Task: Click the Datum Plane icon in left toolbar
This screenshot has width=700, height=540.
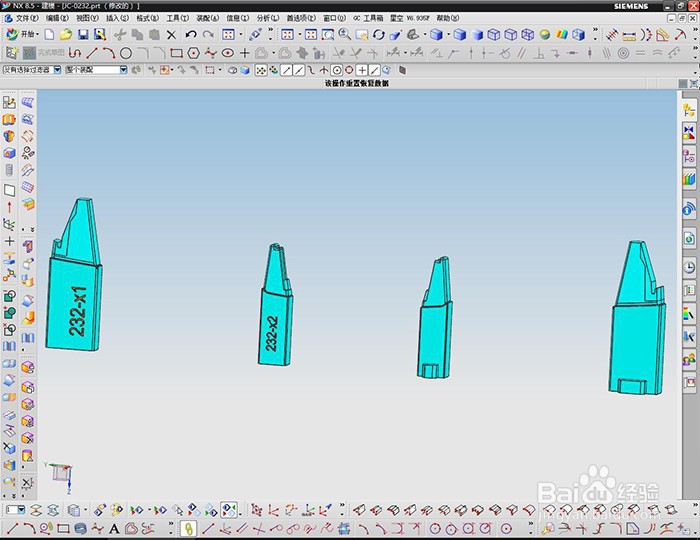Action: pos(9,191)
